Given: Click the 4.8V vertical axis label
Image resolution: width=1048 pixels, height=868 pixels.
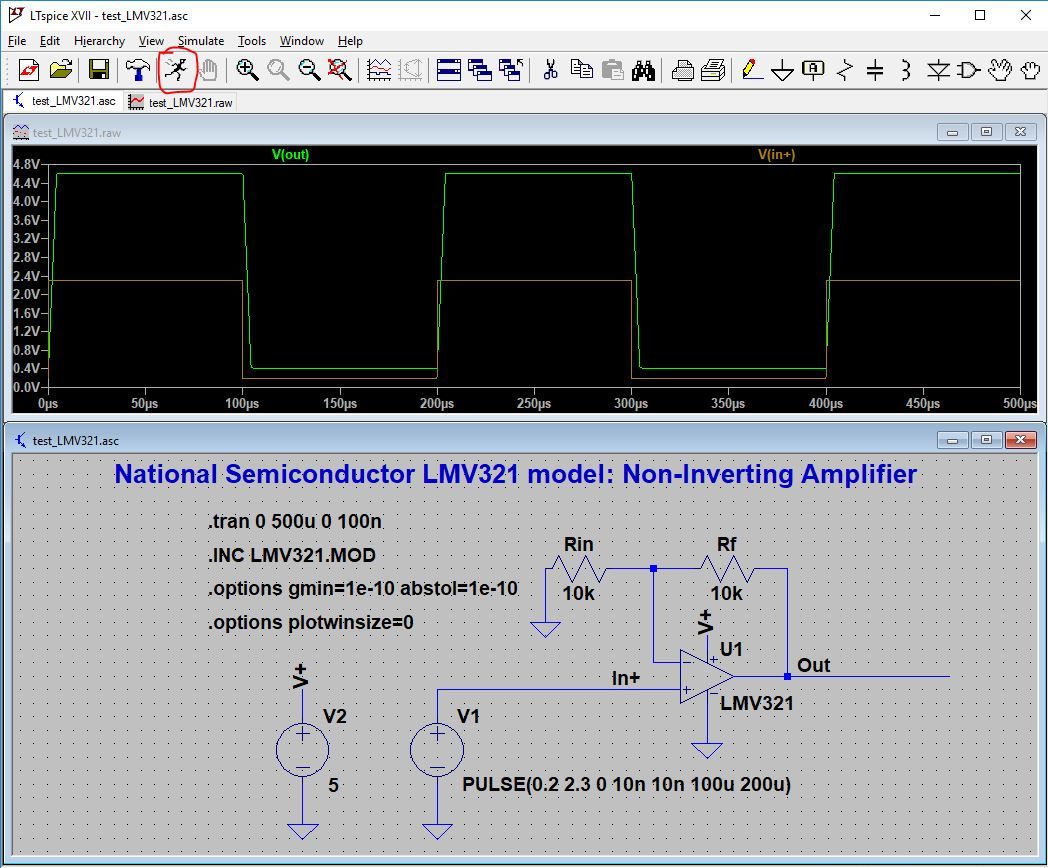Looking at the screenshot, I should coord(27,164).
